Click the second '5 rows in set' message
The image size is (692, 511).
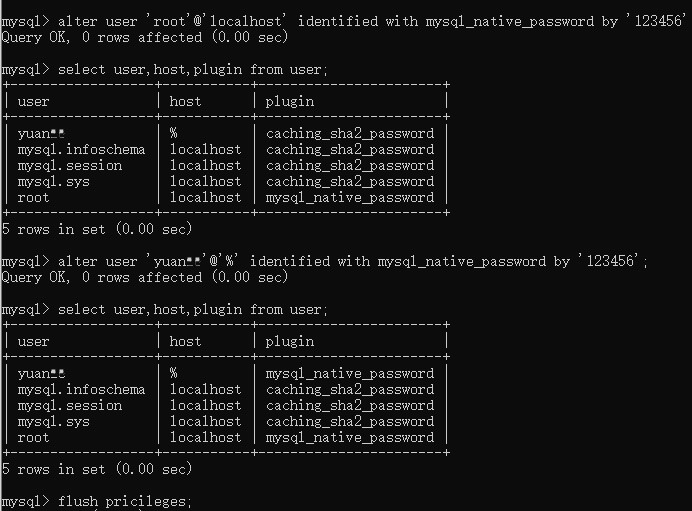97,469
